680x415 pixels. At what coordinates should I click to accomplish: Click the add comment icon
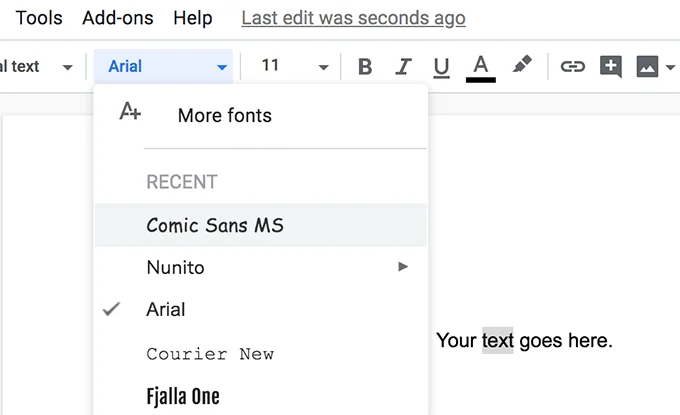[610, 67]
